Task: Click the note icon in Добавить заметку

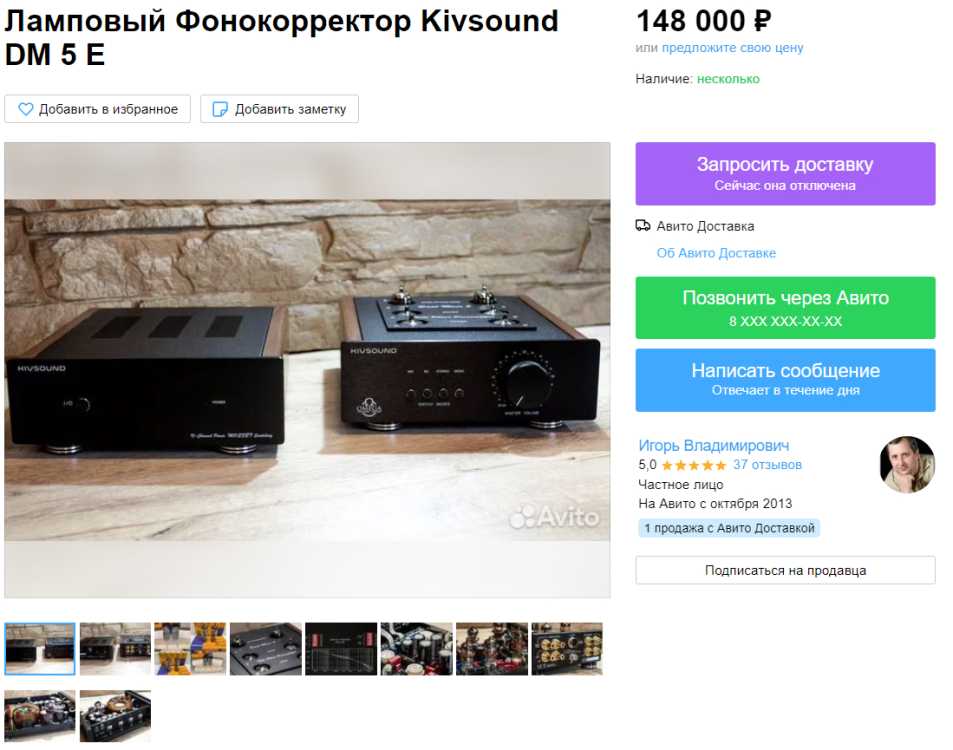Action: 219,109
